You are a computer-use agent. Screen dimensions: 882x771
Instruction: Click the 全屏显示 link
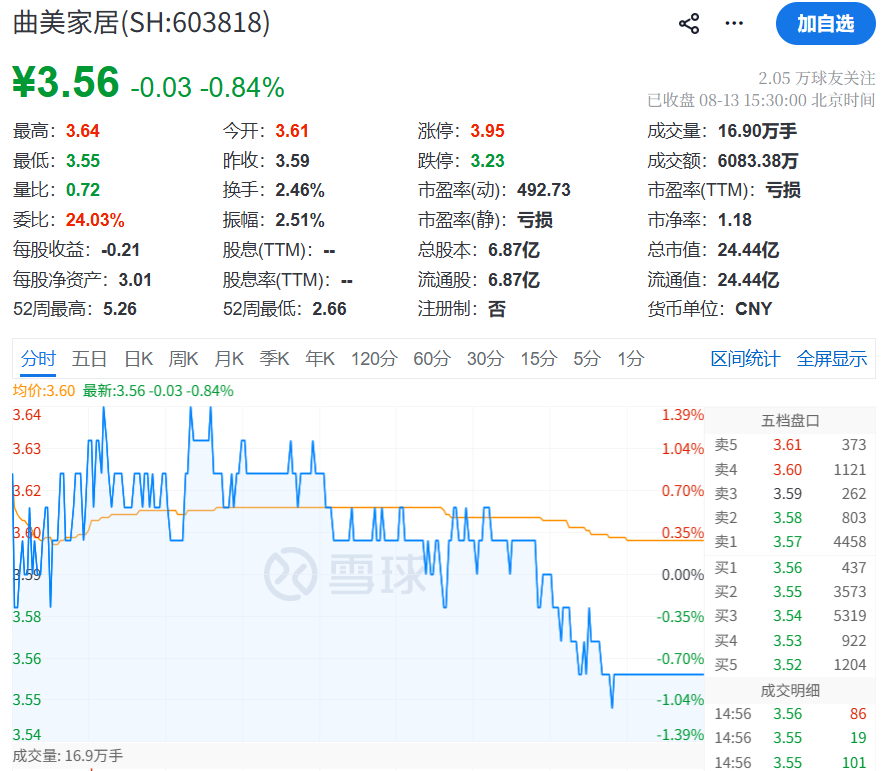(x=832, y=358)
